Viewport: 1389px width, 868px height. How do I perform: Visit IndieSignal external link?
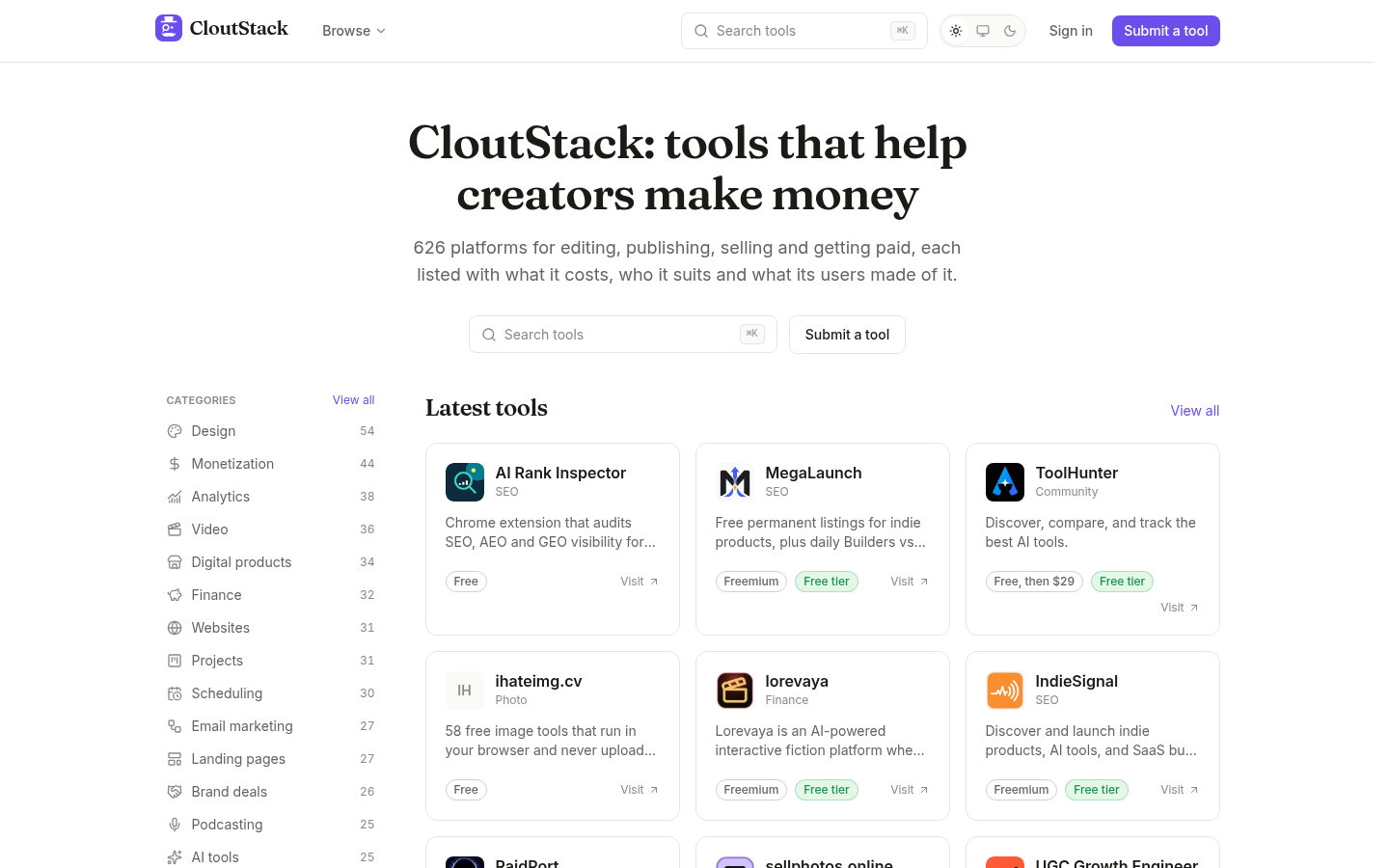1180,790
